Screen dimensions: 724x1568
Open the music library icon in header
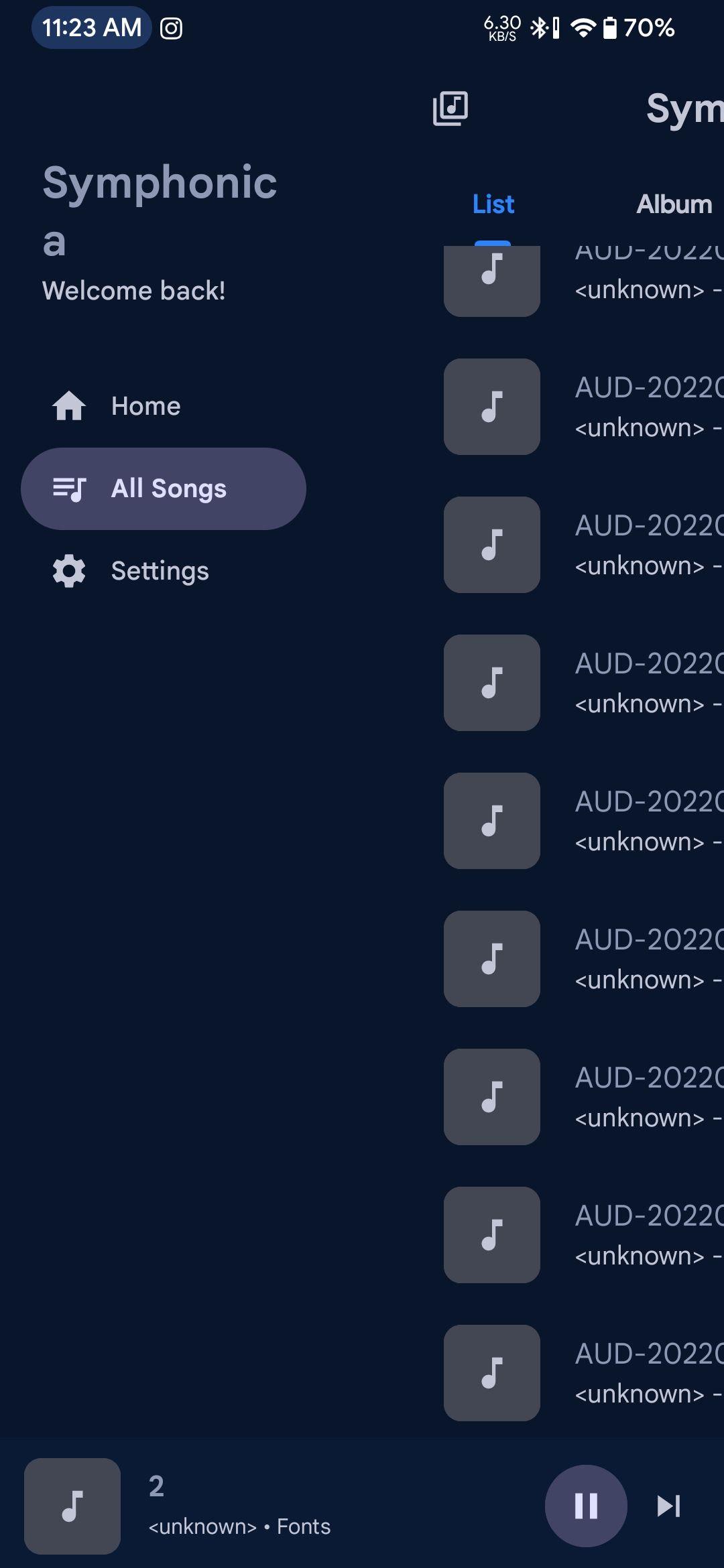click(450, 109)
